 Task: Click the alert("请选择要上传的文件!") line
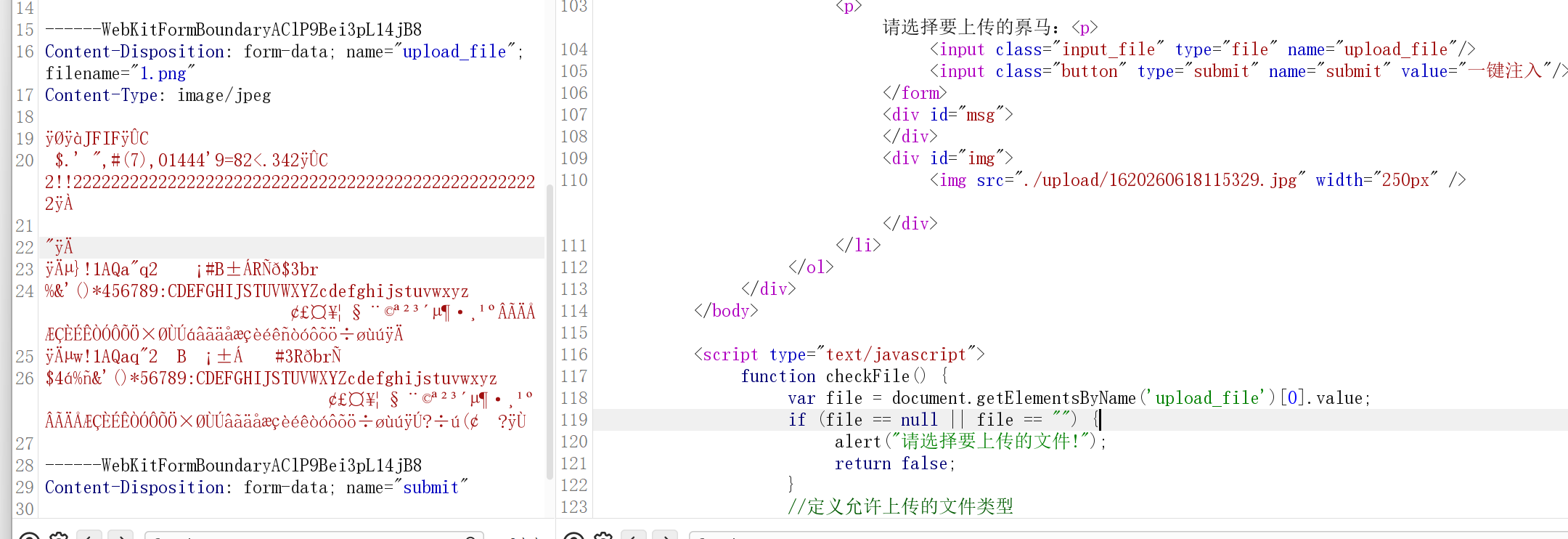(x=971, y=442)
